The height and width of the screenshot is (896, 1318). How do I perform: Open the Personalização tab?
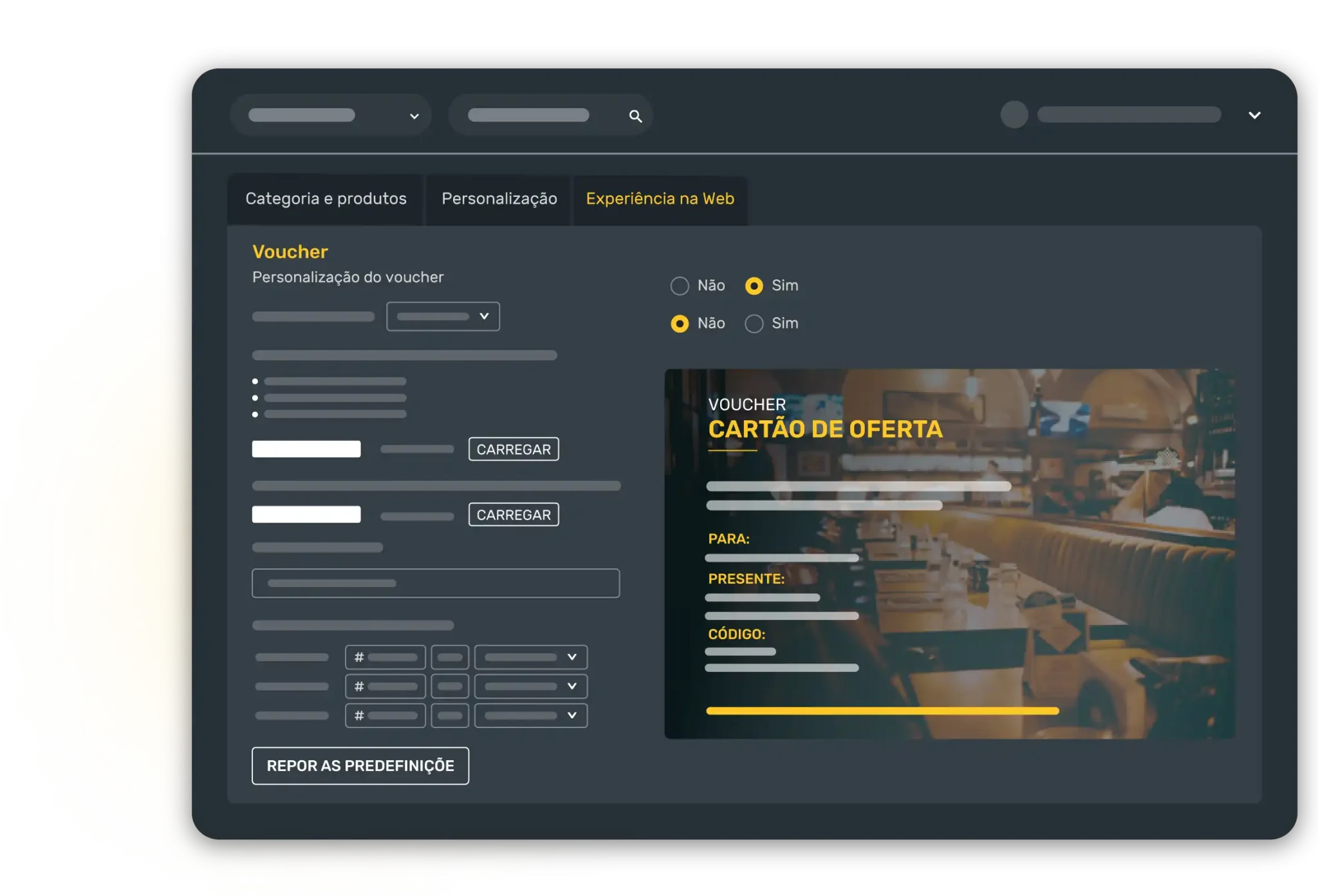499,199
